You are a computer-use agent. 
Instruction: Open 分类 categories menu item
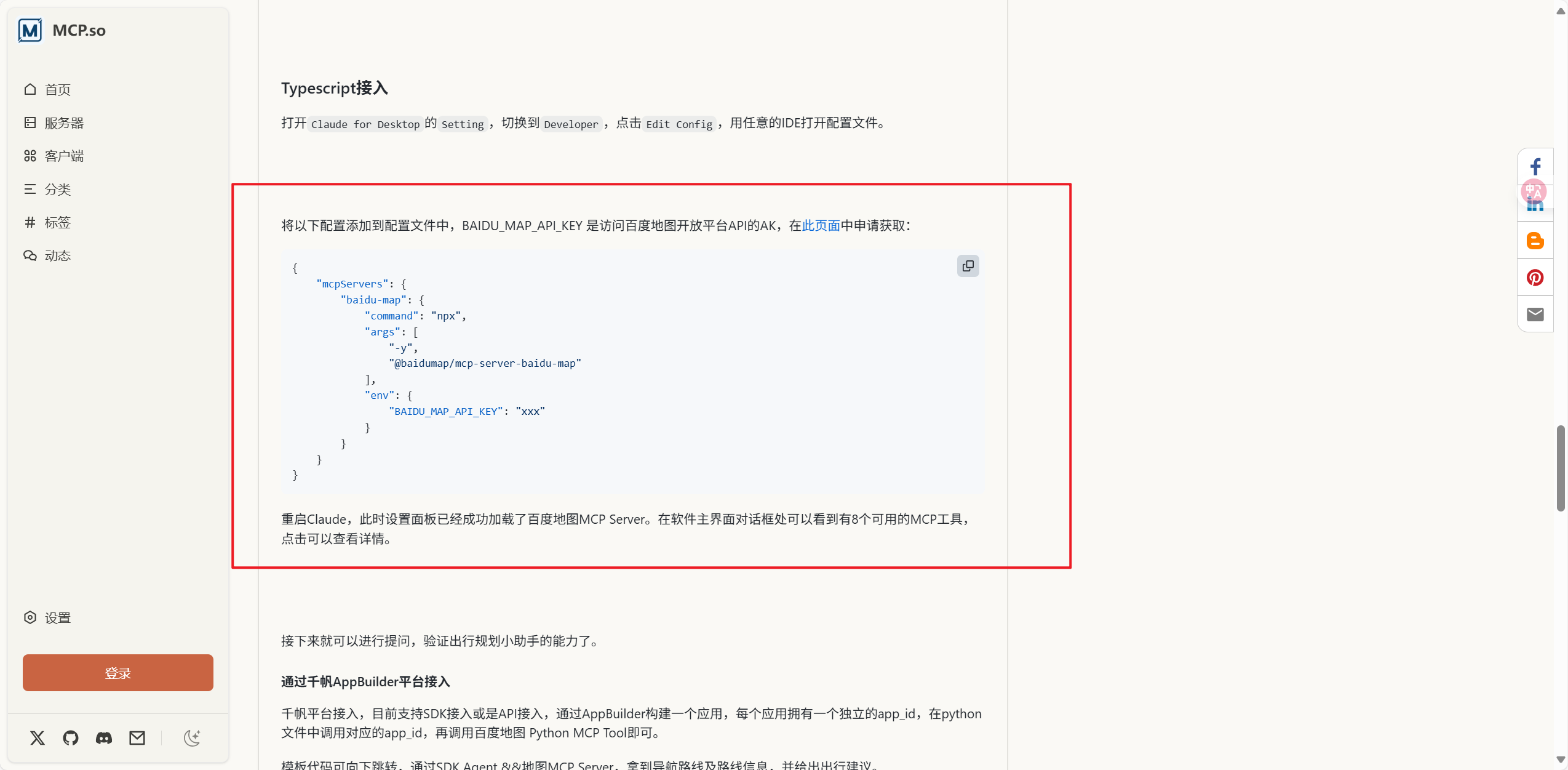[x=57, y=190]
